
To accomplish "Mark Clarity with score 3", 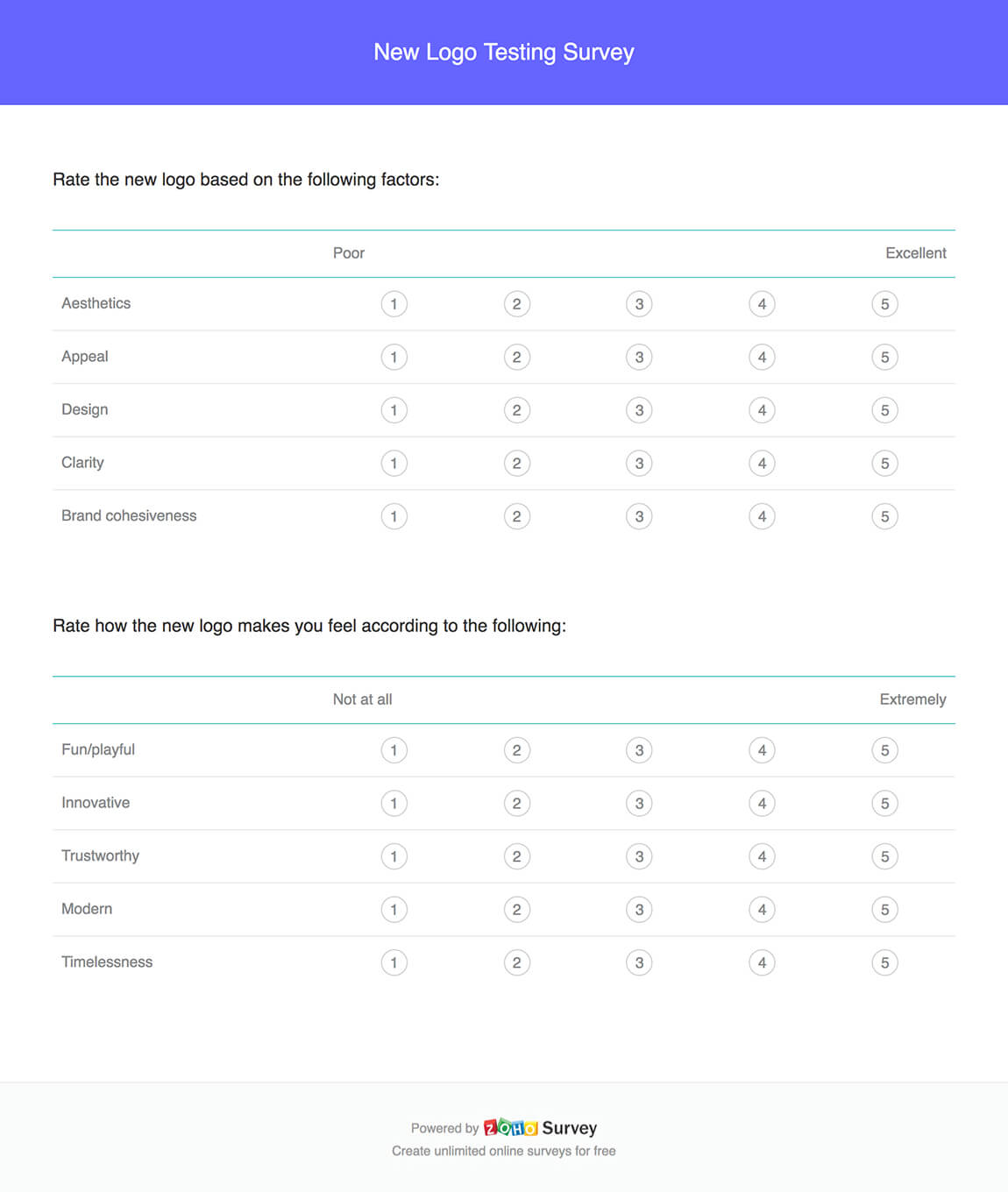I will (639, 464).
